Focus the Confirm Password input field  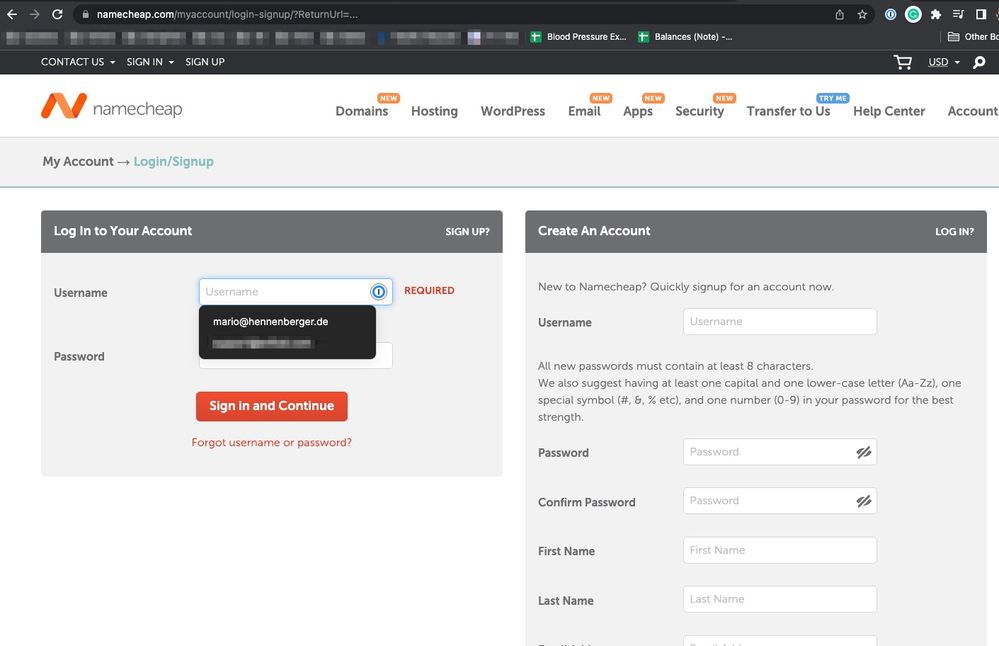click(x=780, y=501)
